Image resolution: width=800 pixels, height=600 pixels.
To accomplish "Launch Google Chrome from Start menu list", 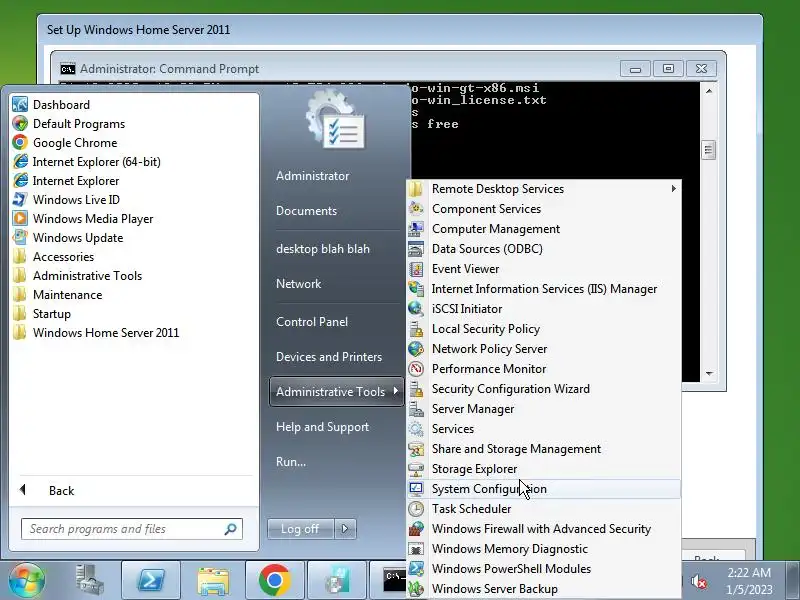I will (20, 142).
